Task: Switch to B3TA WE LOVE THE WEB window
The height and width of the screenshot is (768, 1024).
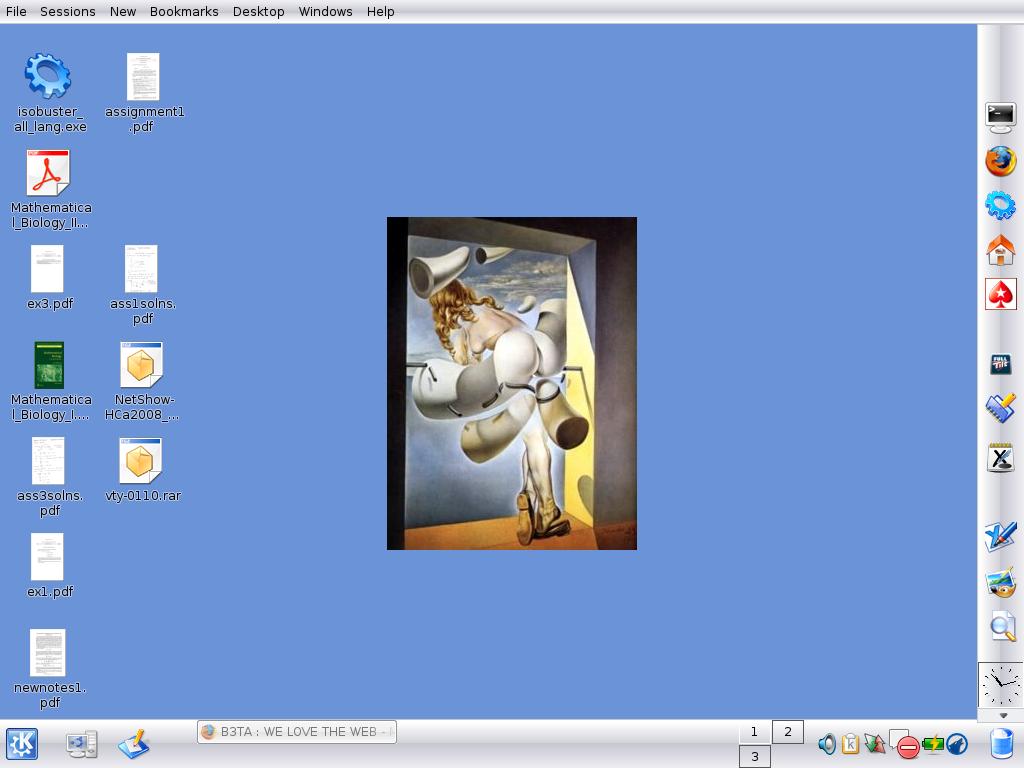Action: pos(297,731)
